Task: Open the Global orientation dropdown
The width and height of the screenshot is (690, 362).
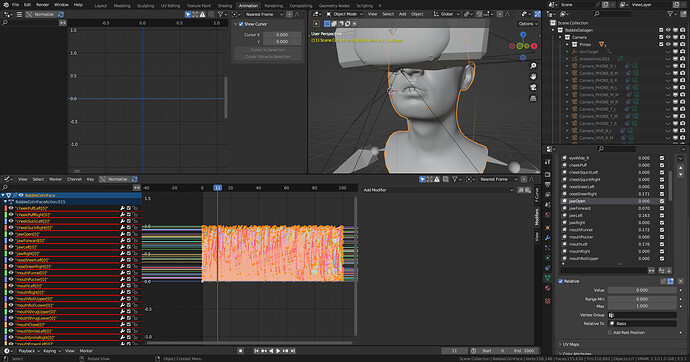Action: point(446,14)
